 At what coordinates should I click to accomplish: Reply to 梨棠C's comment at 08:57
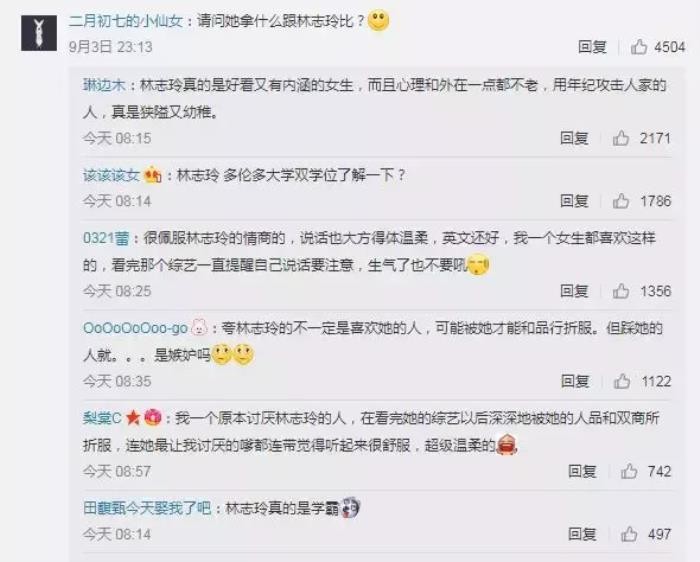tap(582, 471)
